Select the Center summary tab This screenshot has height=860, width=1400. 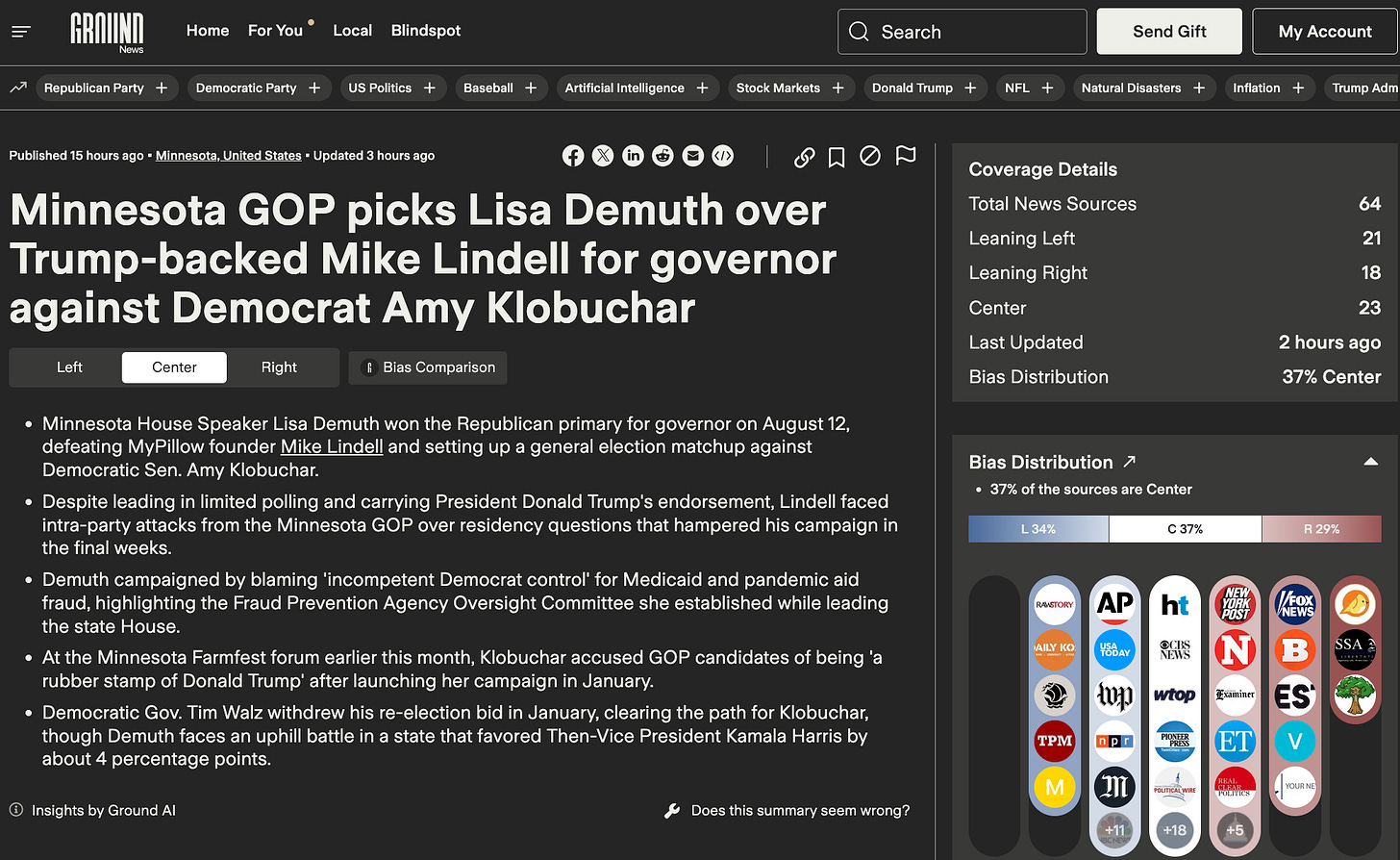174,367
